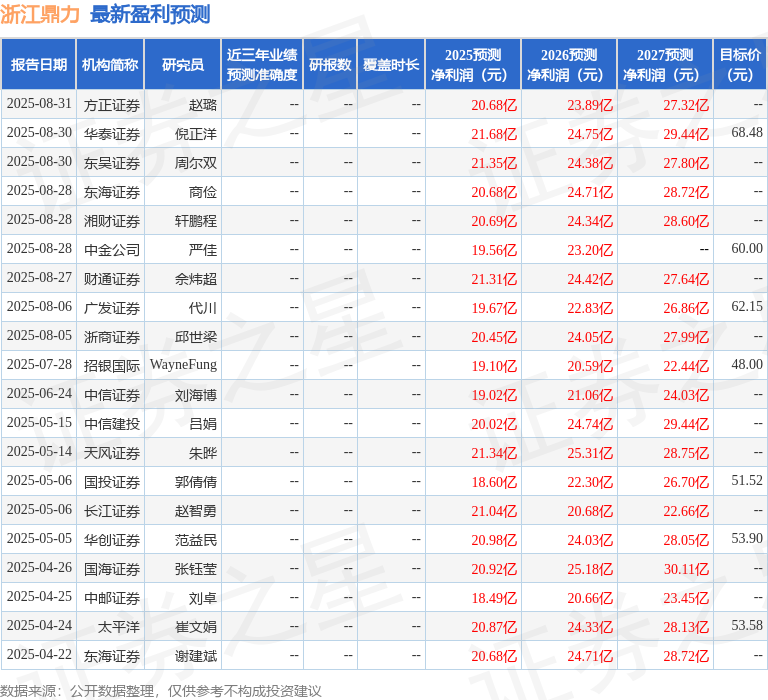The width and height of the screenshot is (768, 700).
Task: Click the 19.56亿 2025 forecast value
Action: 494,250
